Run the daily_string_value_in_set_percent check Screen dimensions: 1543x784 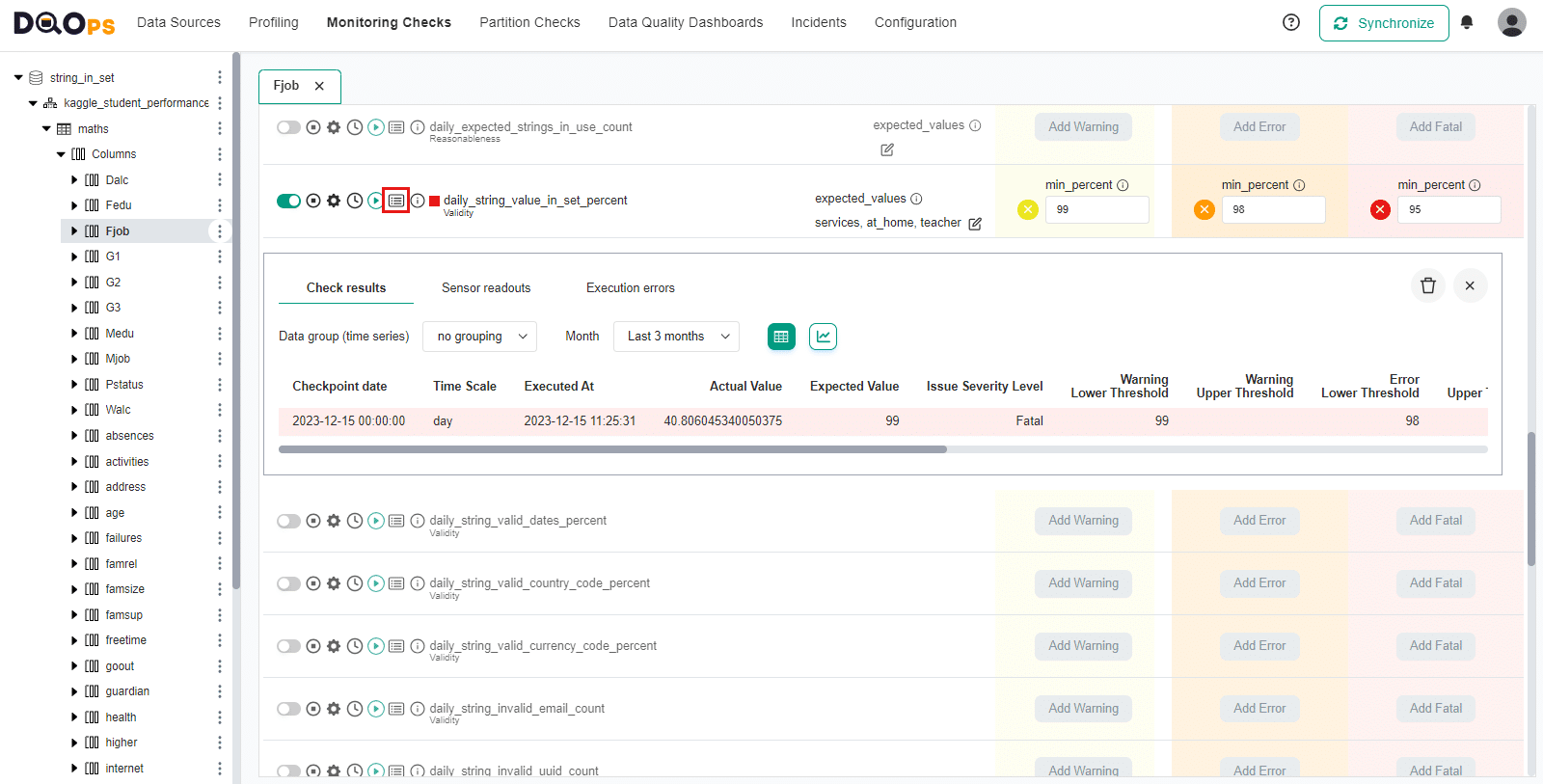375,201
